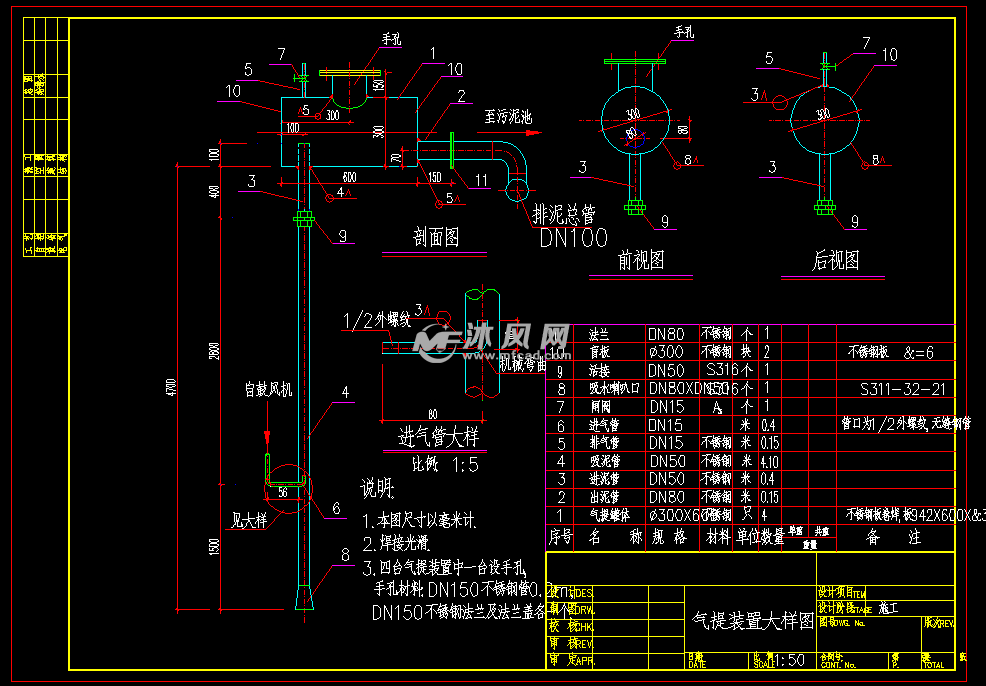This screenshot has width=986, height=686.
Task: Click the '1:50' scale value in the title block
Action: point(789,660)
